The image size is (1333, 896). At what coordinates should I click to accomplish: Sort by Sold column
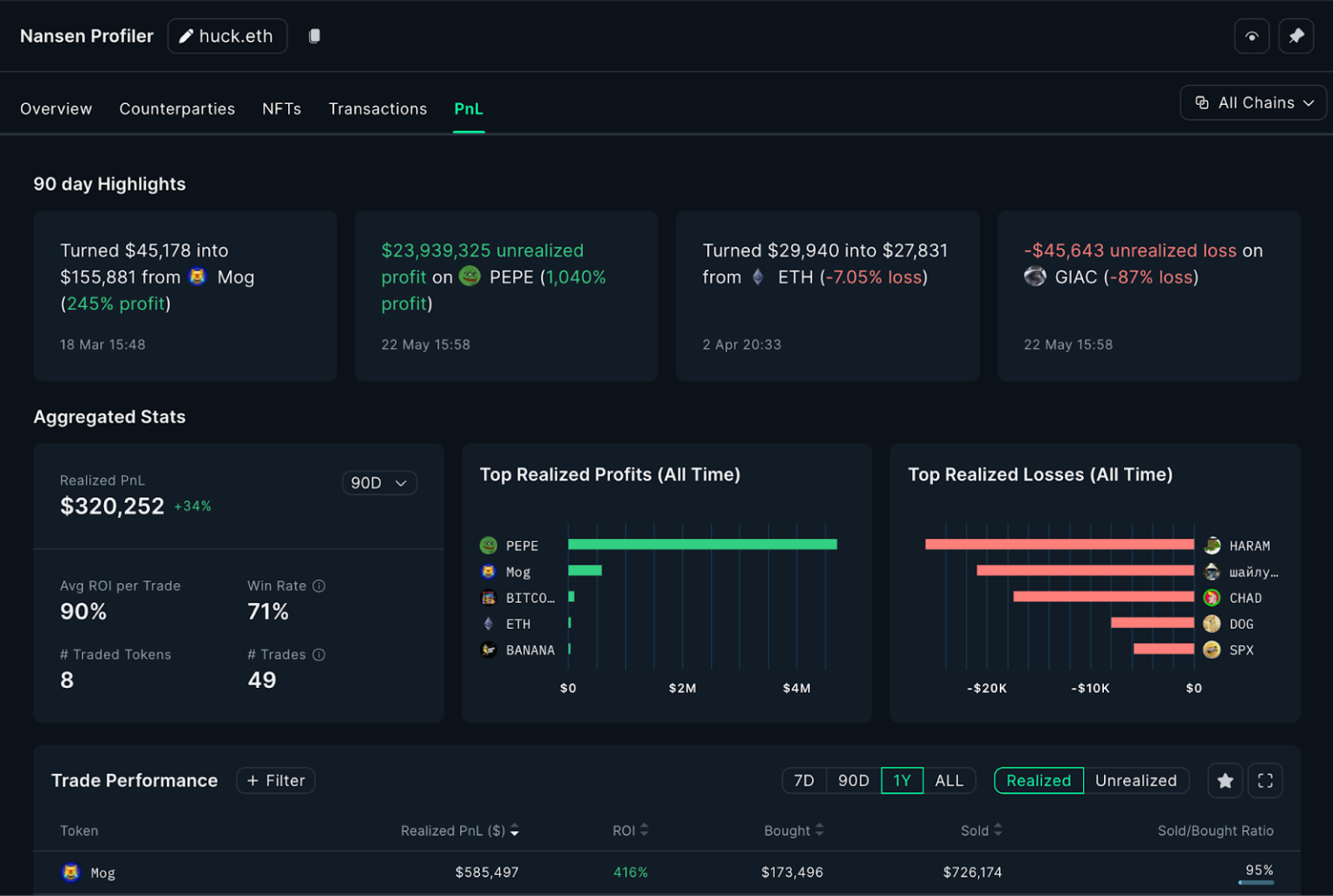pos(982,831)
